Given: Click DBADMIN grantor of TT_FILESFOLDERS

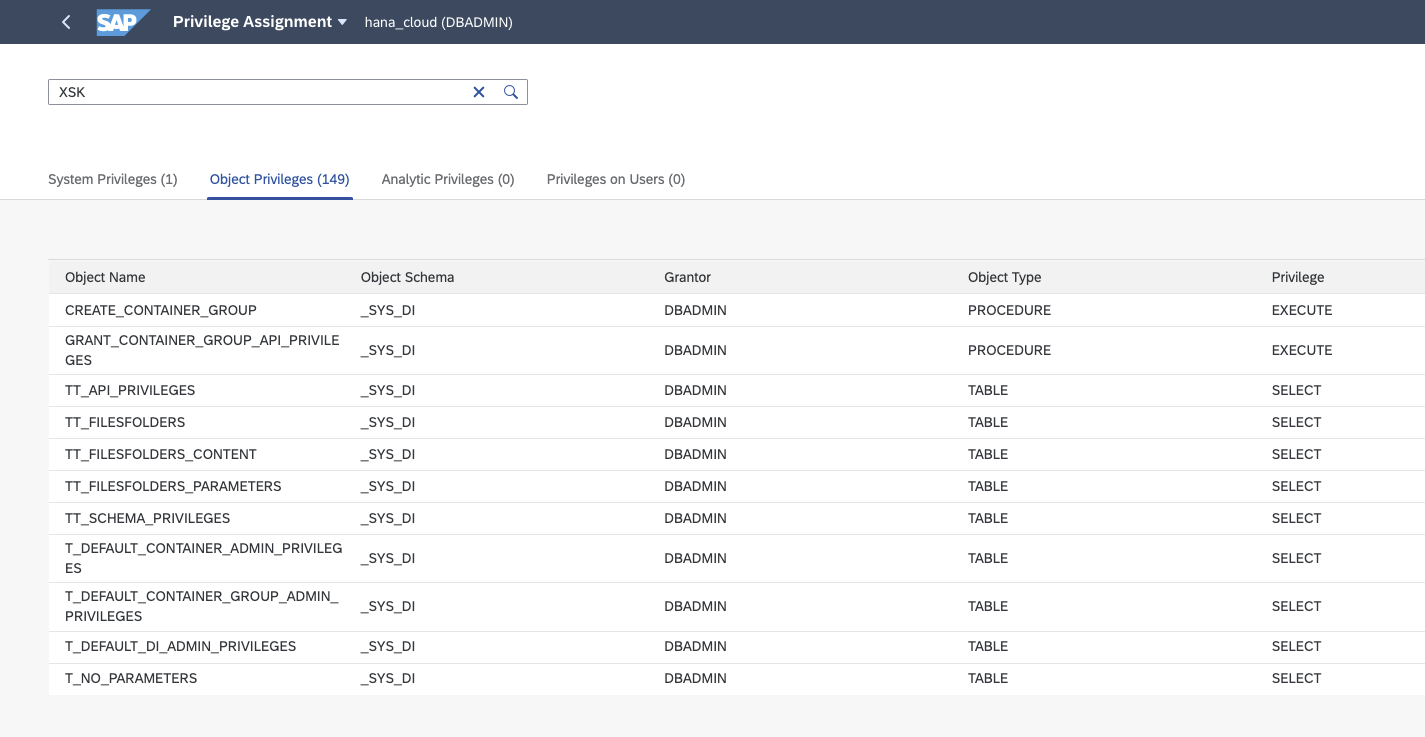Looking at the screenshot, I should pos(695,422).
